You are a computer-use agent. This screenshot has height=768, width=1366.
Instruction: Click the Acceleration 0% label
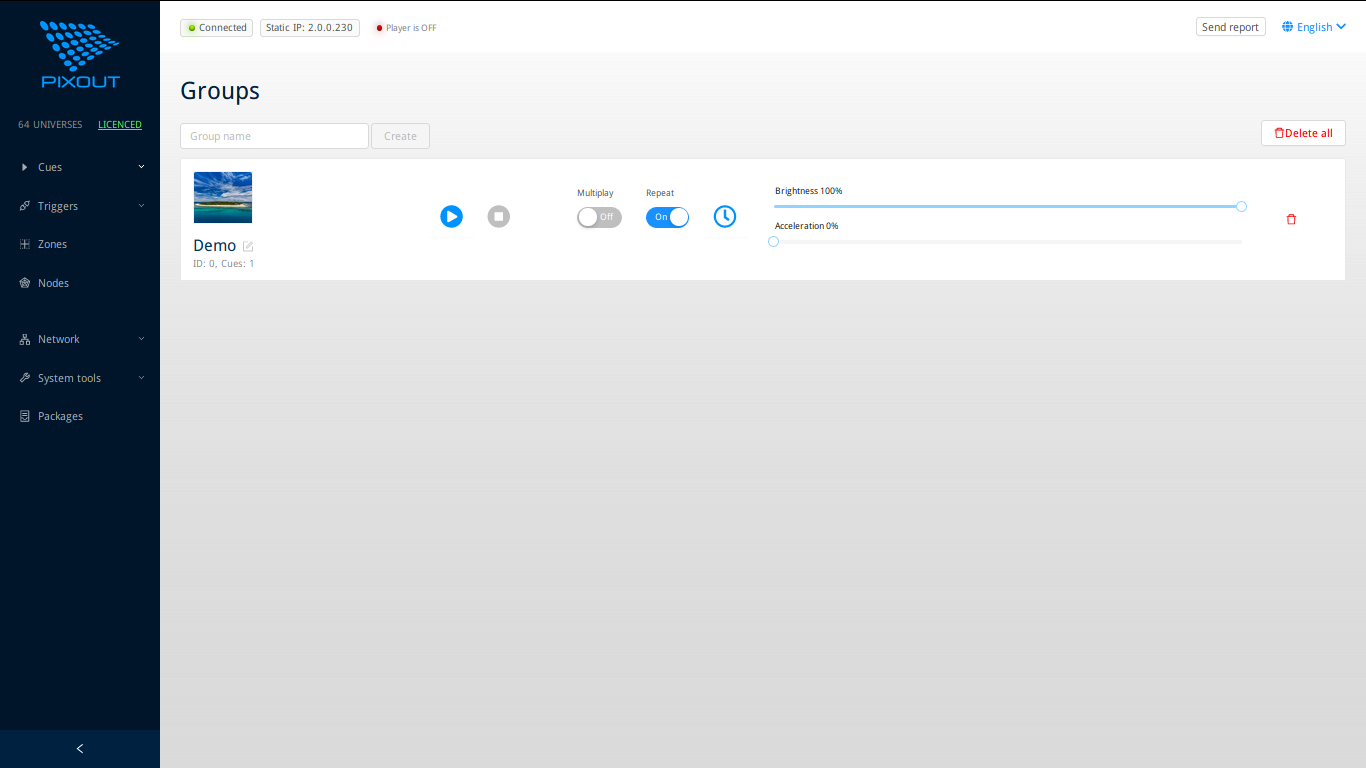807,226
